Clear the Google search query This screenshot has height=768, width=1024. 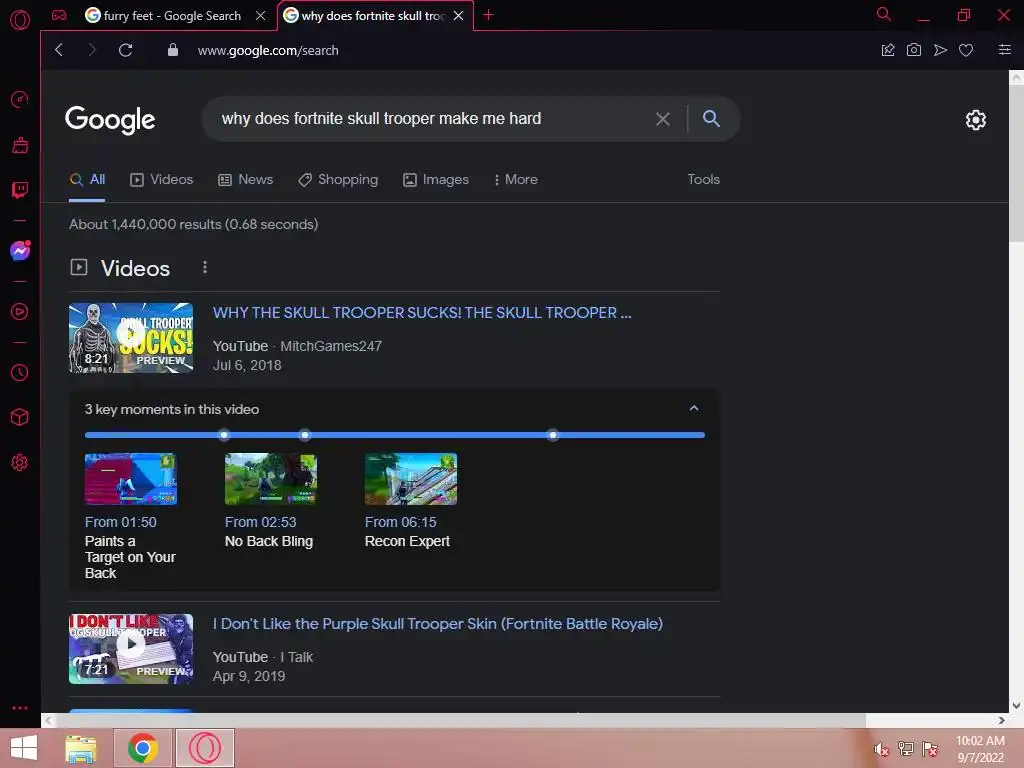click(663, 119)
